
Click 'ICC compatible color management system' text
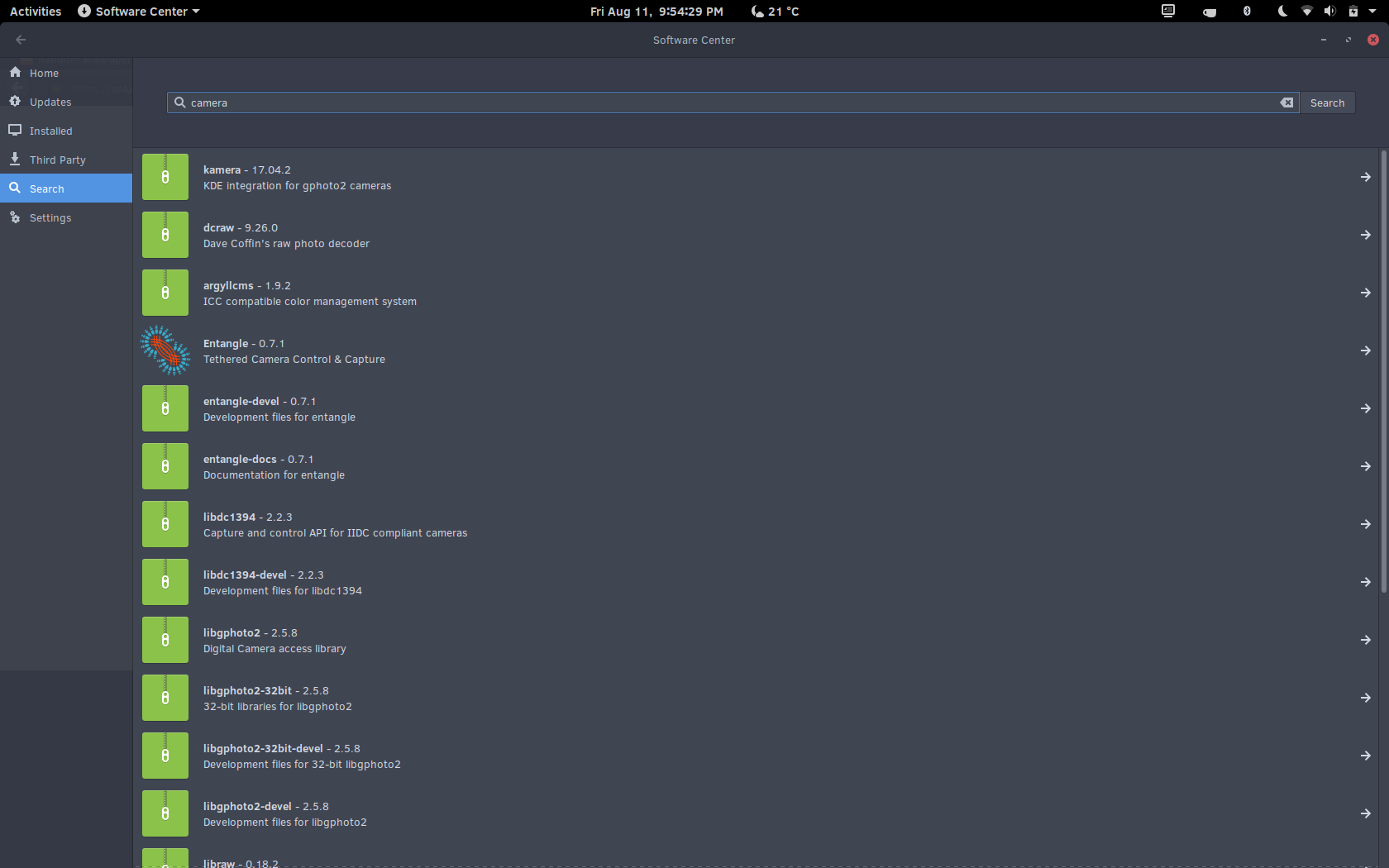click(310, 302)
